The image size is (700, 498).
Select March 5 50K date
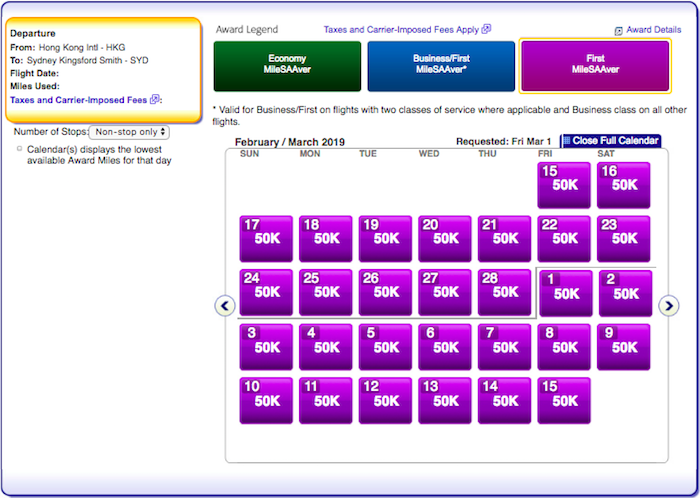(385, 347)
